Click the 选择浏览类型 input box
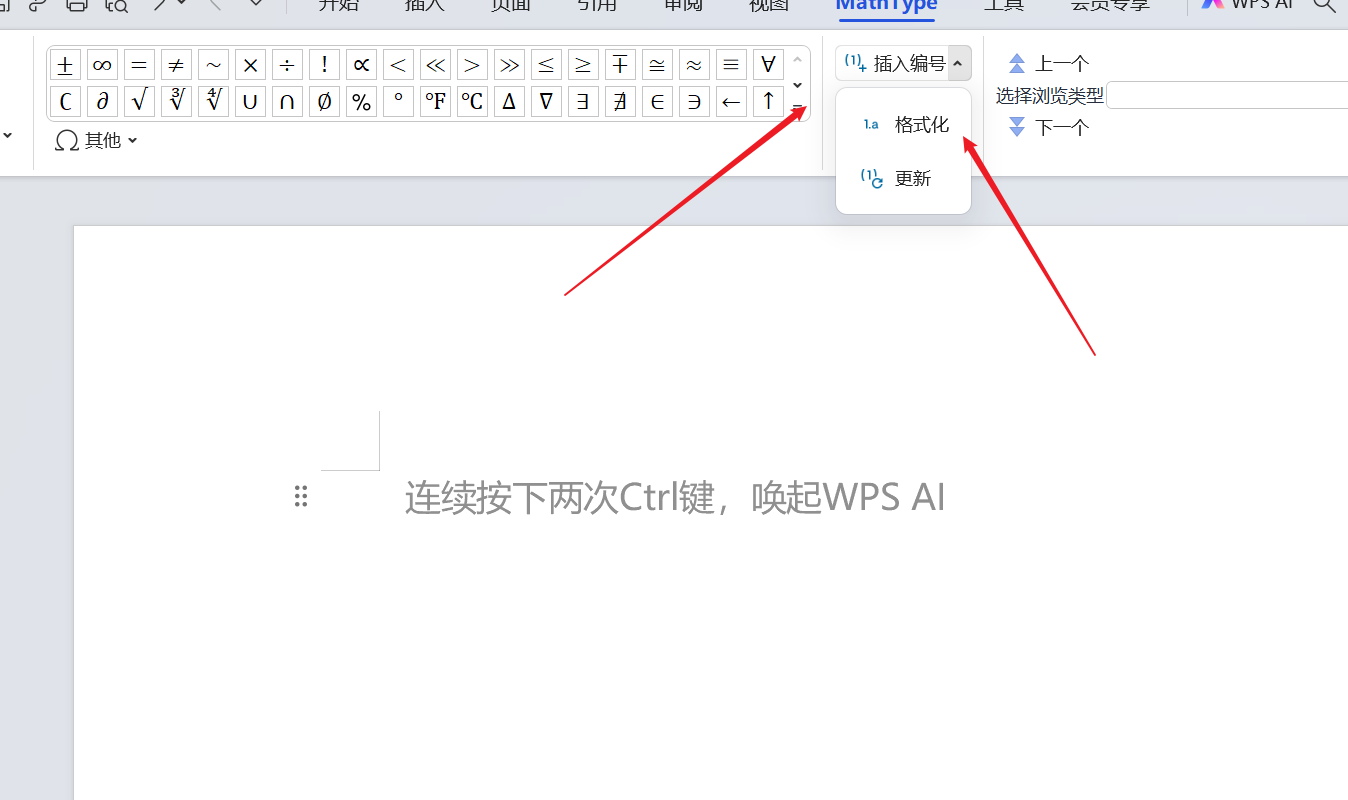 click(x=1227, y=96)
